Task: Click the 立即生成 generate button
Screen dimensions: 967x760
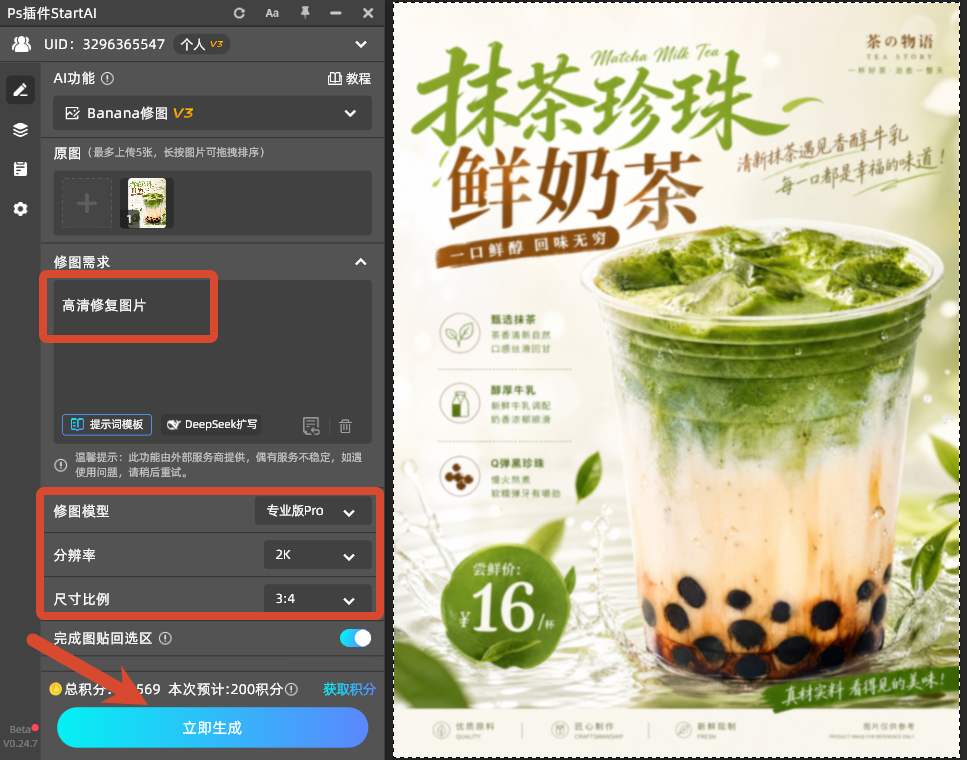Action: (212, 727)
